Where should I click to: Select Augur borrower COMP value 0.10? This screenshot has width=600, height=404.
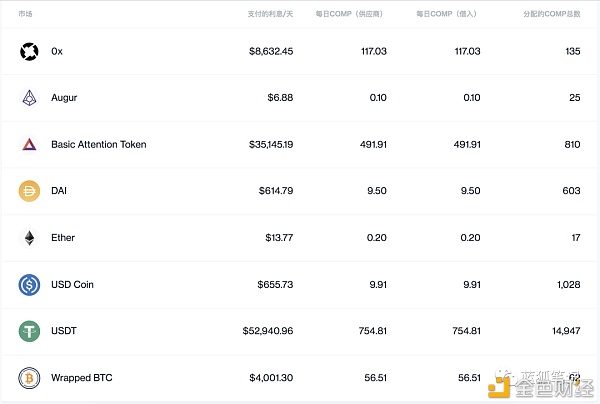pyautogui.click(x=472, y=98)
